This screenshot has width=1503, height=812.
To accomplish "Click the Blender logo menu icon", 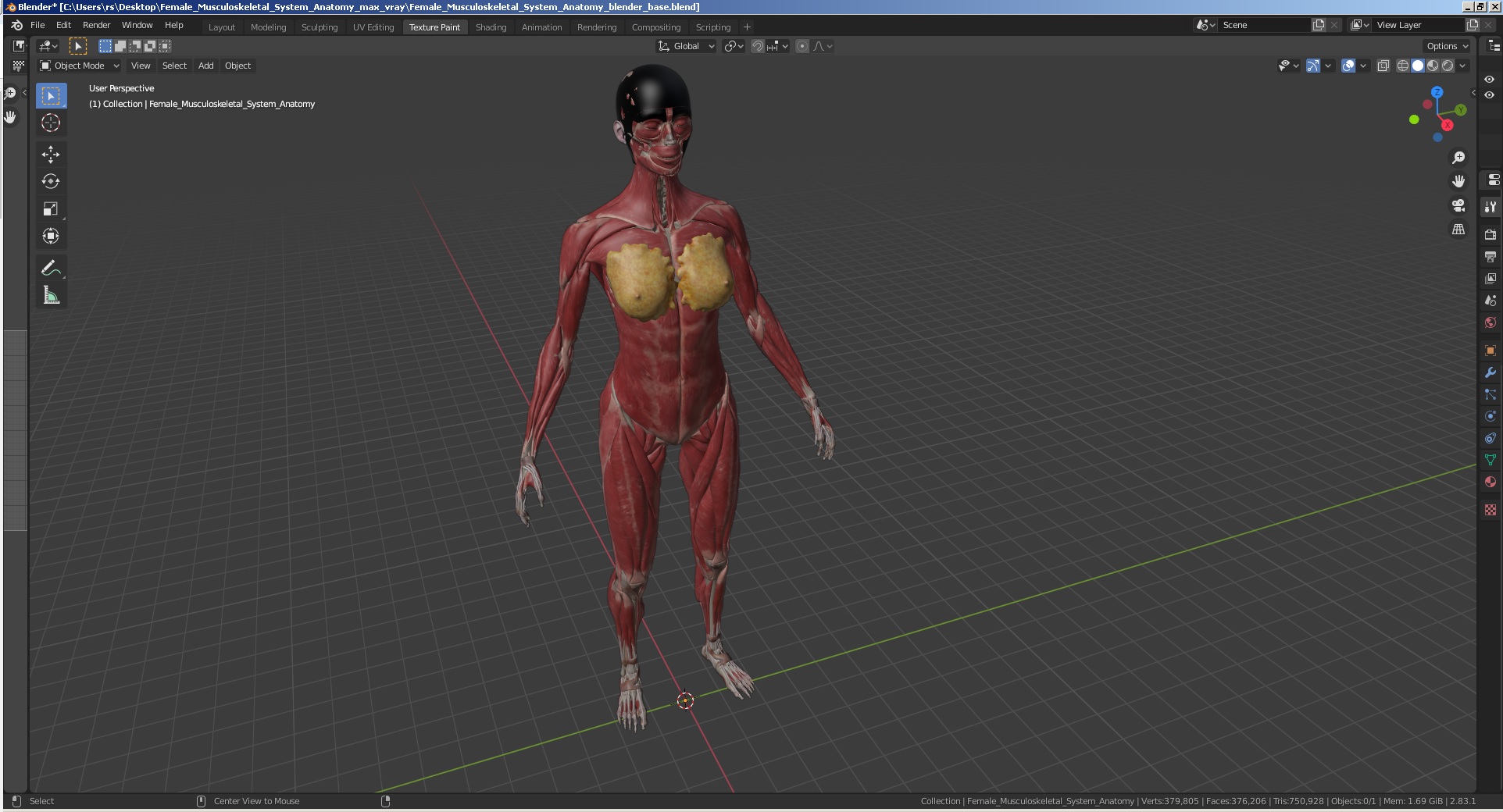I will [16, 25].
